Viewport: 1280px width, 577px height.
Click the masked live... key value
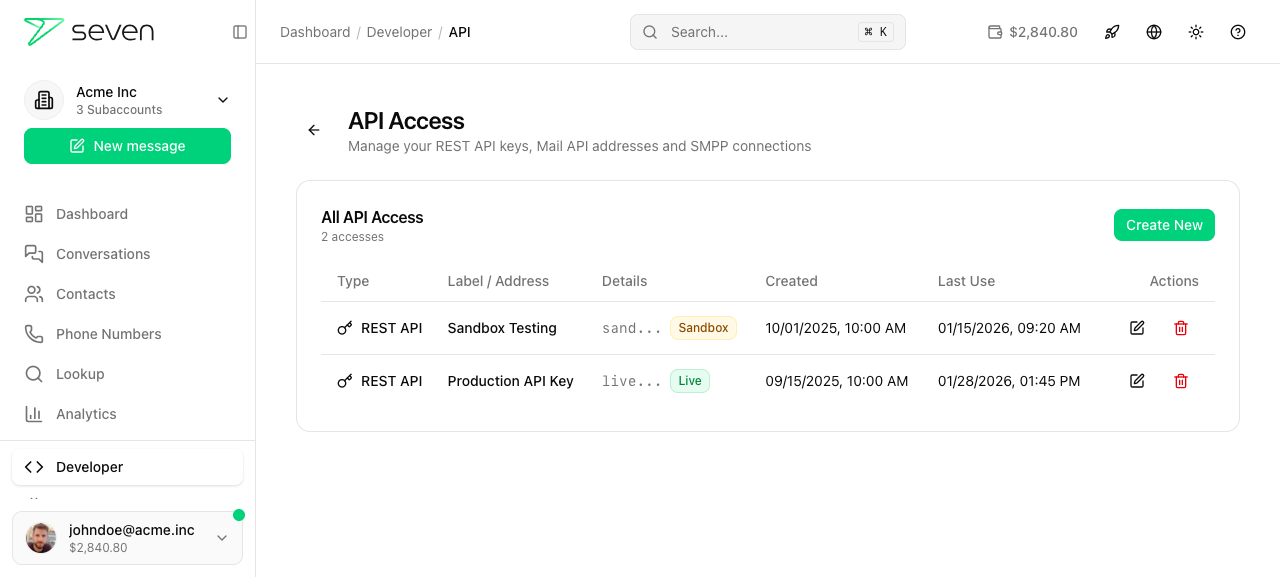point(632,381)
